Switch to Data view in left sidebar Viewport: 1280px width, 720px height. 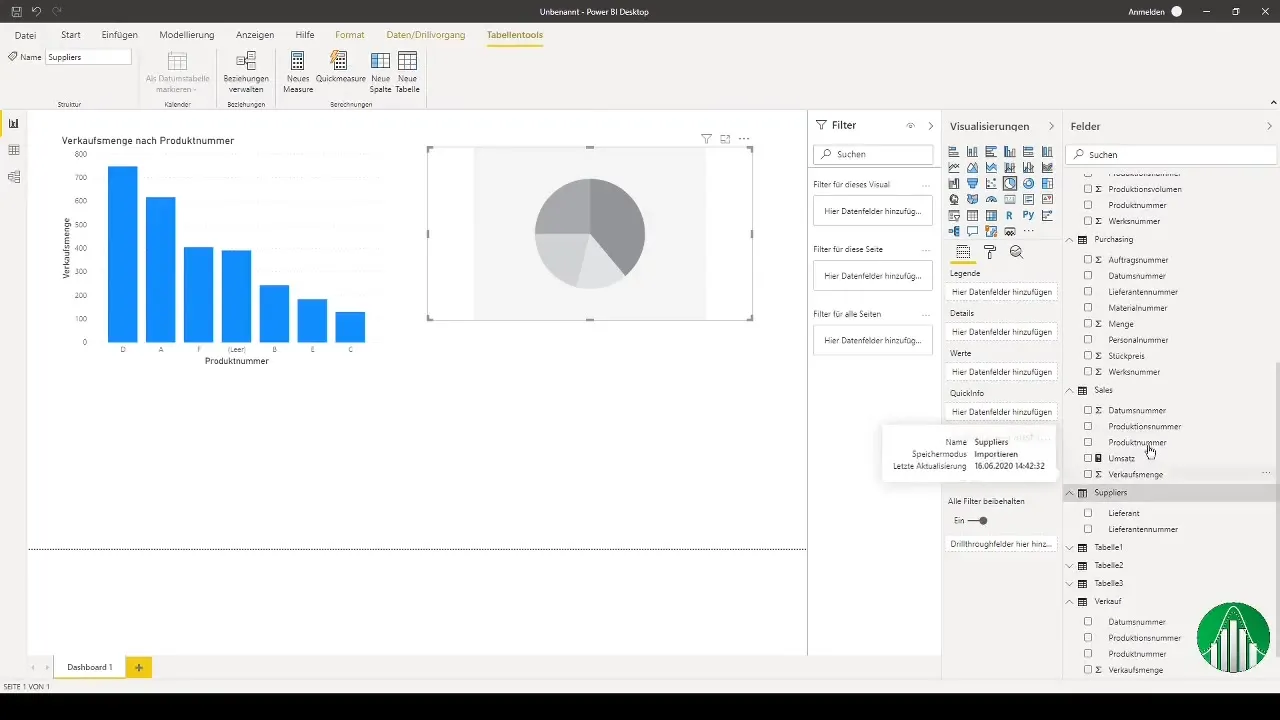[x=13, y=150]
